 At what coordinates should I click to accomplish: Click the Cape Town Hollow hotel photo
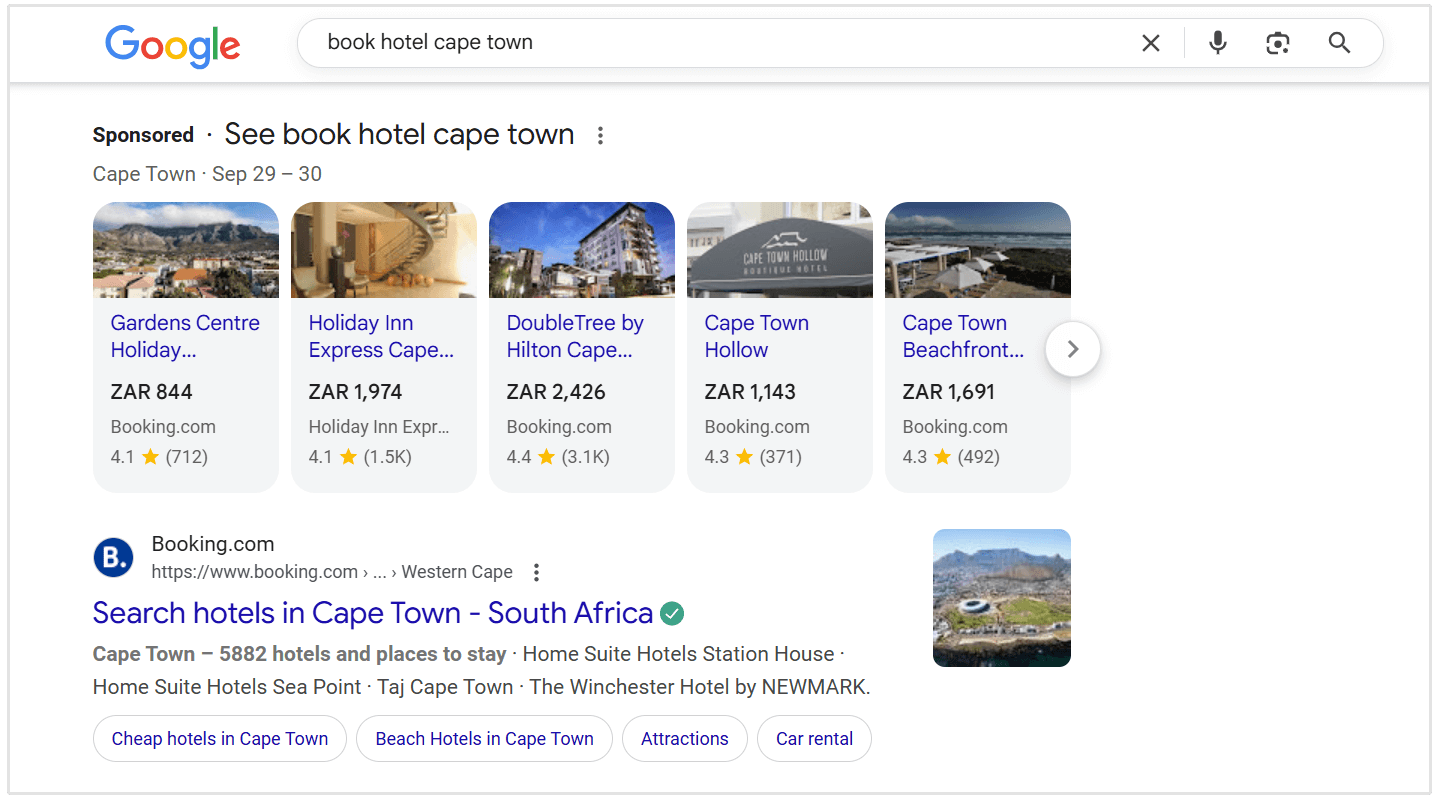[779, 249]
